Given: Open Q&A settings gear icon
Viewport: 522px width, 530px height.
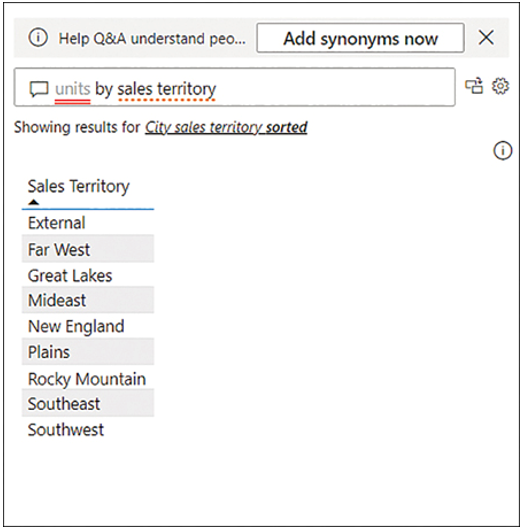Looking at the screenshot, I should click(500, 86).
